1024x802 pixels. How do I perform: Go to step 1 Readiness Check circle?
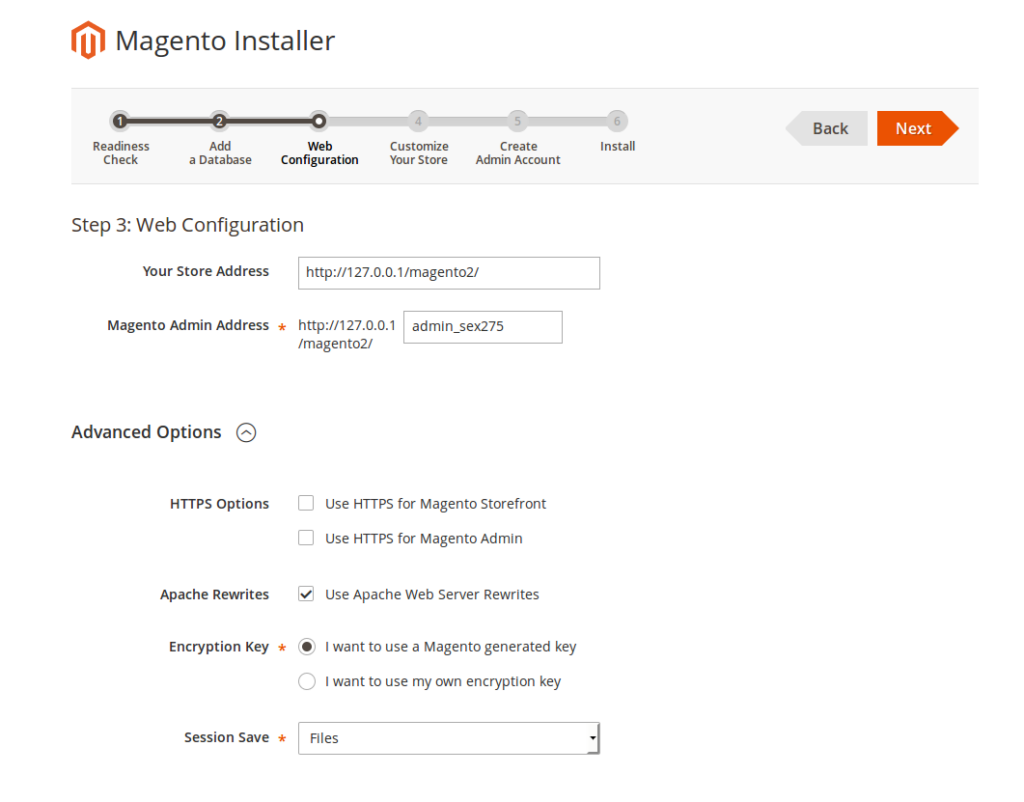[120, 121]
